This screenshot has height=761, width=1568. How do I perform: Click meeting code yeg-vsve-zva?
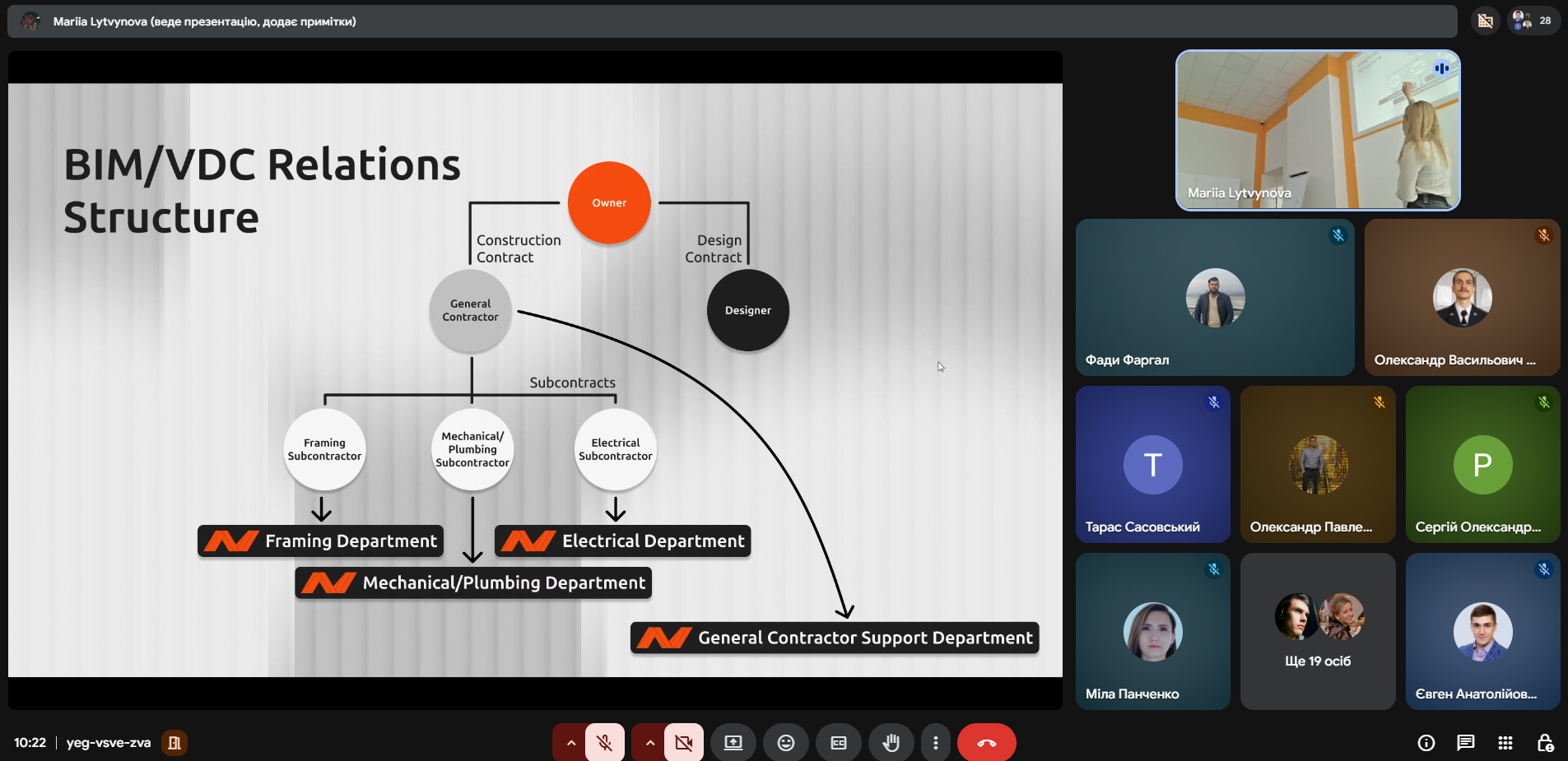click(x=109, y=743)
